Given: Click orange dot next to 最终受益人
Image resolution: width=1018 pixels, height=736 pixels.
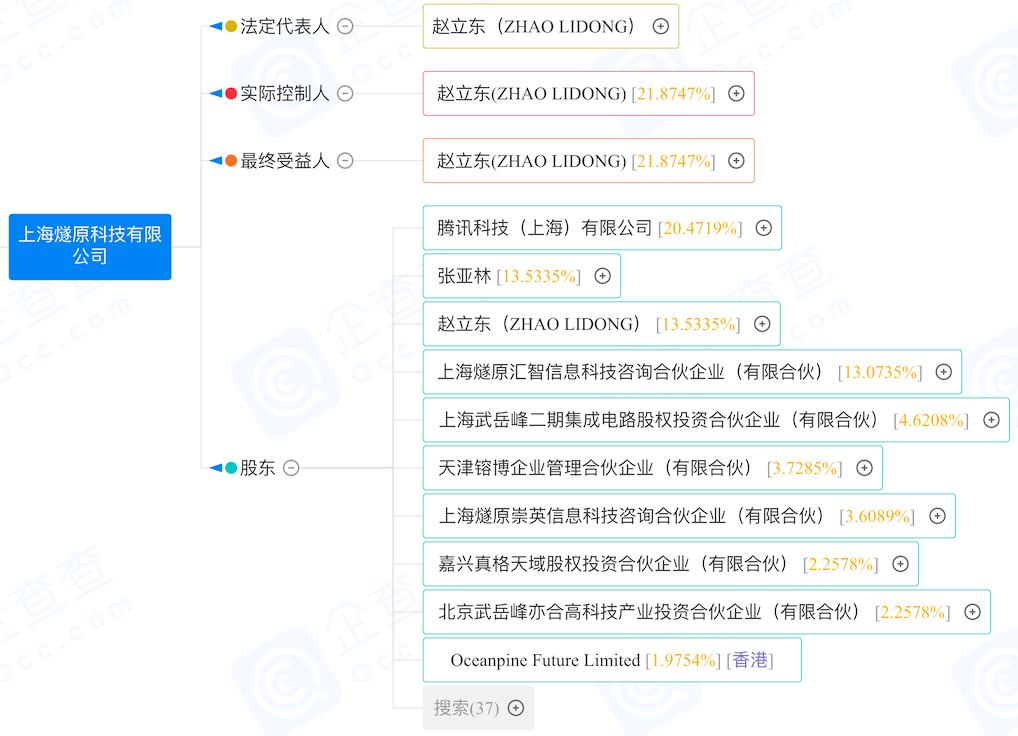Looking at the screenshot, I should (230, 160).
